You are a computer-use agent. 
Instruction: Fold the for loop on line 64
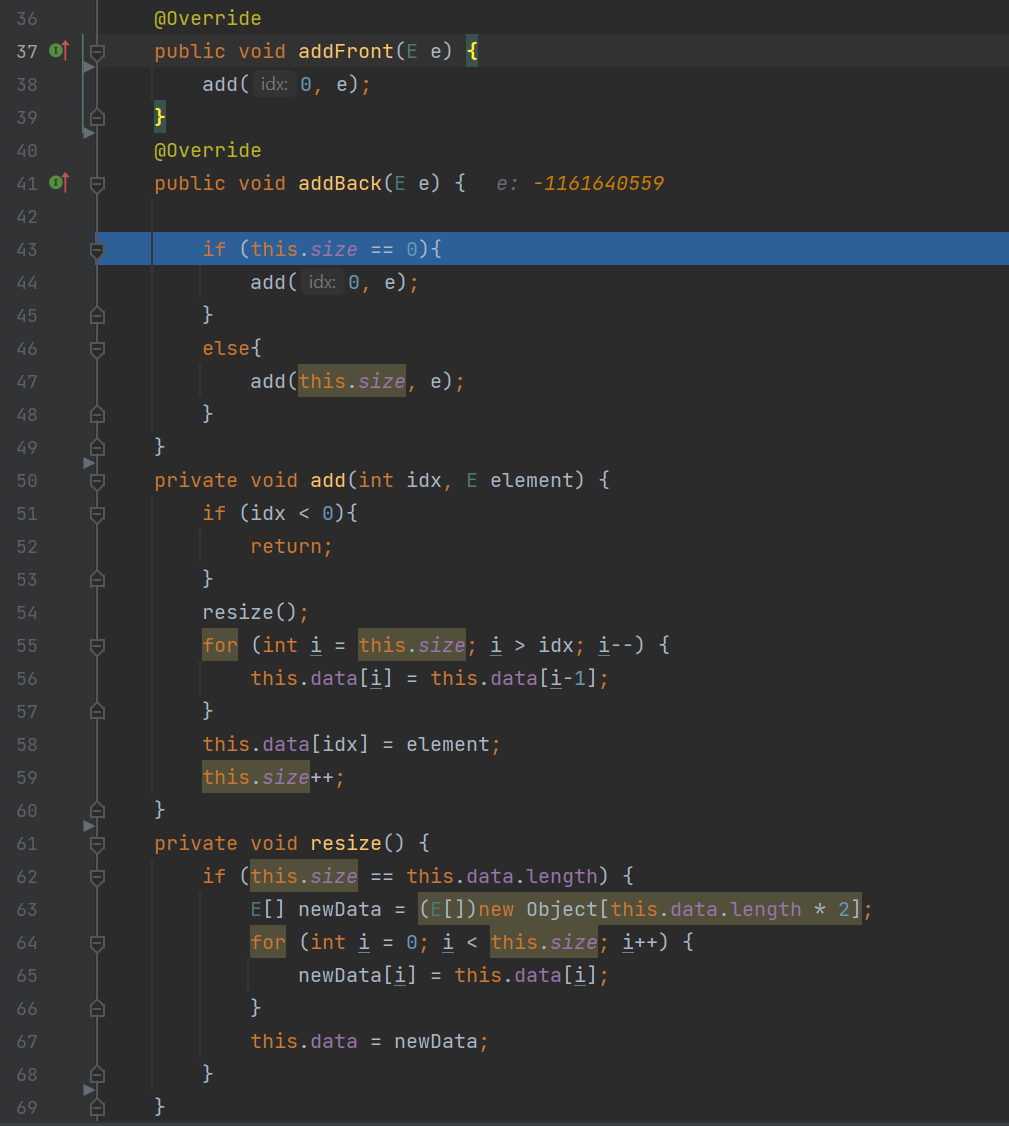pyautogui.click(x=97, y=943)
